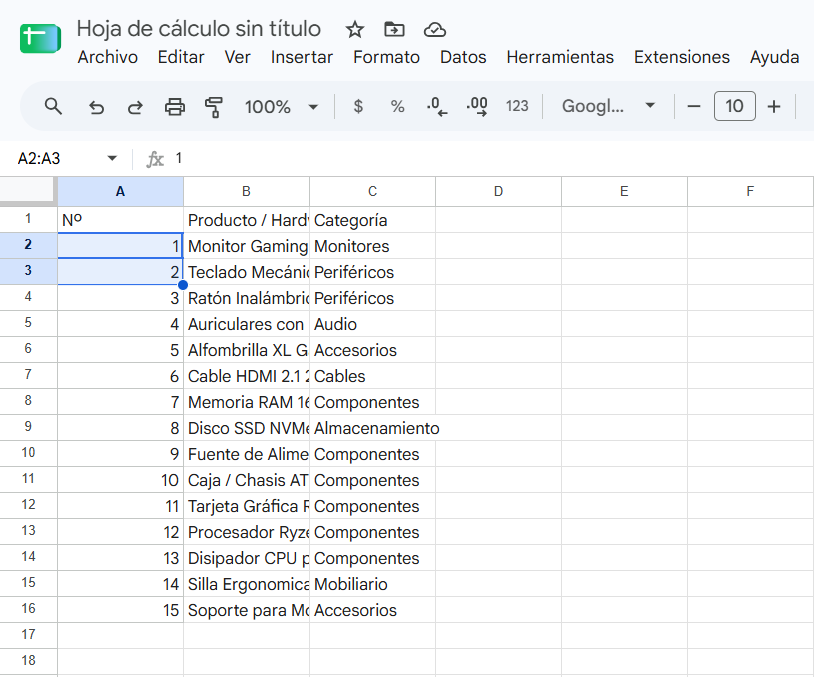
Task: Open the 100% zoom dropdown
Action: (x=281, y=107)
